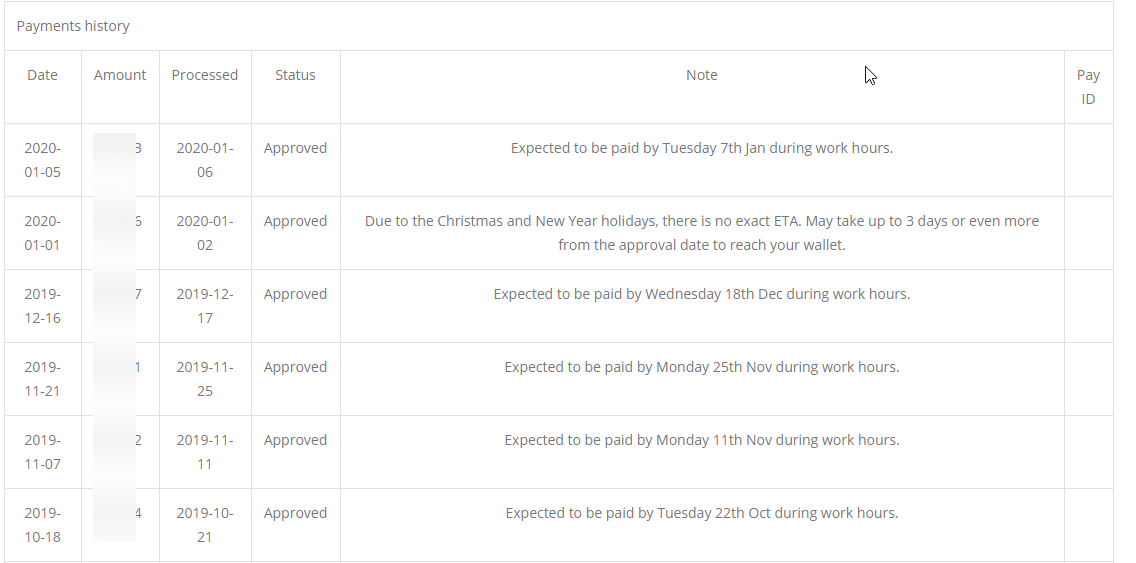Screen dimensions: 1136x563
Task: Click the Monday 11th Nov note
Action: coord(701,441)
